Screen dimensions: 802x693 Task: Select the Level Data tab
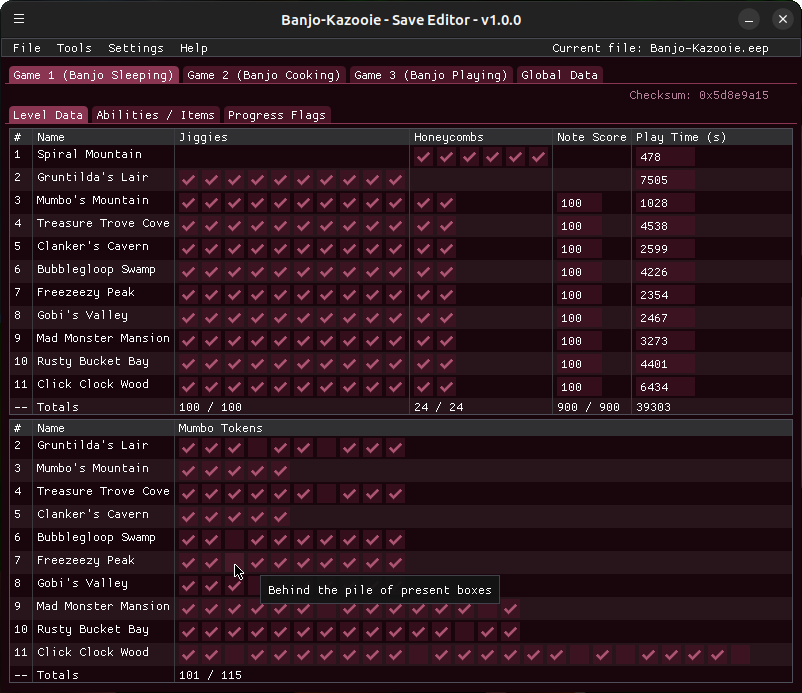48,115
